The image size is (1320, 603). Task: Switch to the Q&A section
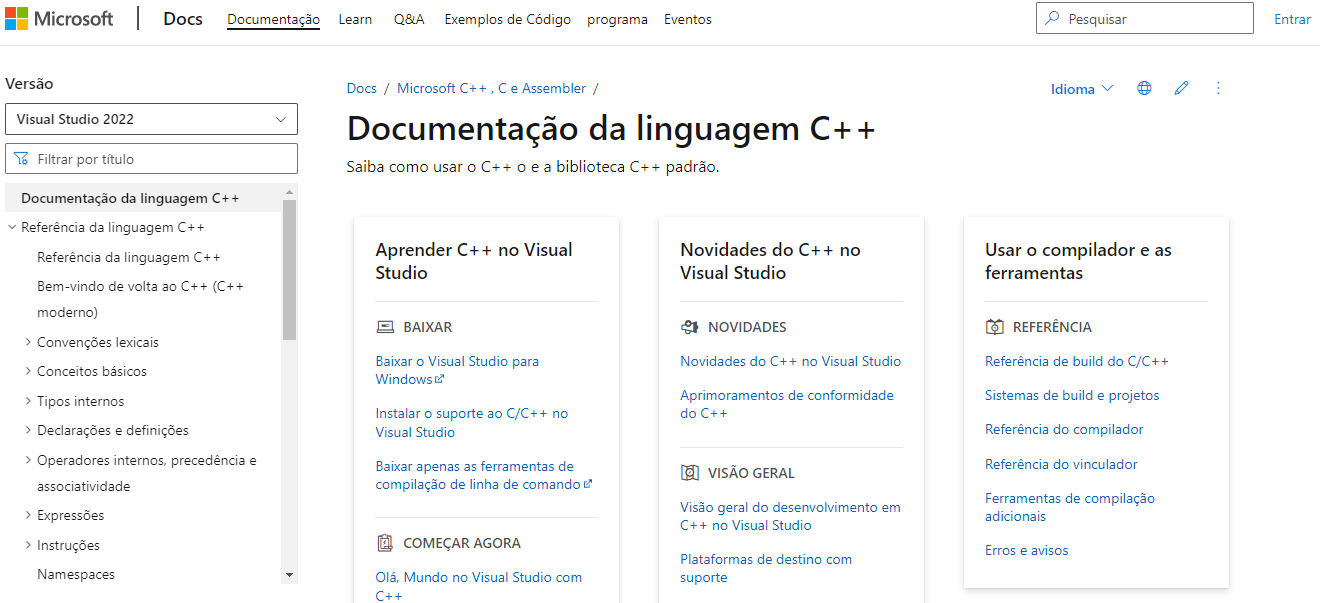tap(409, 18)
